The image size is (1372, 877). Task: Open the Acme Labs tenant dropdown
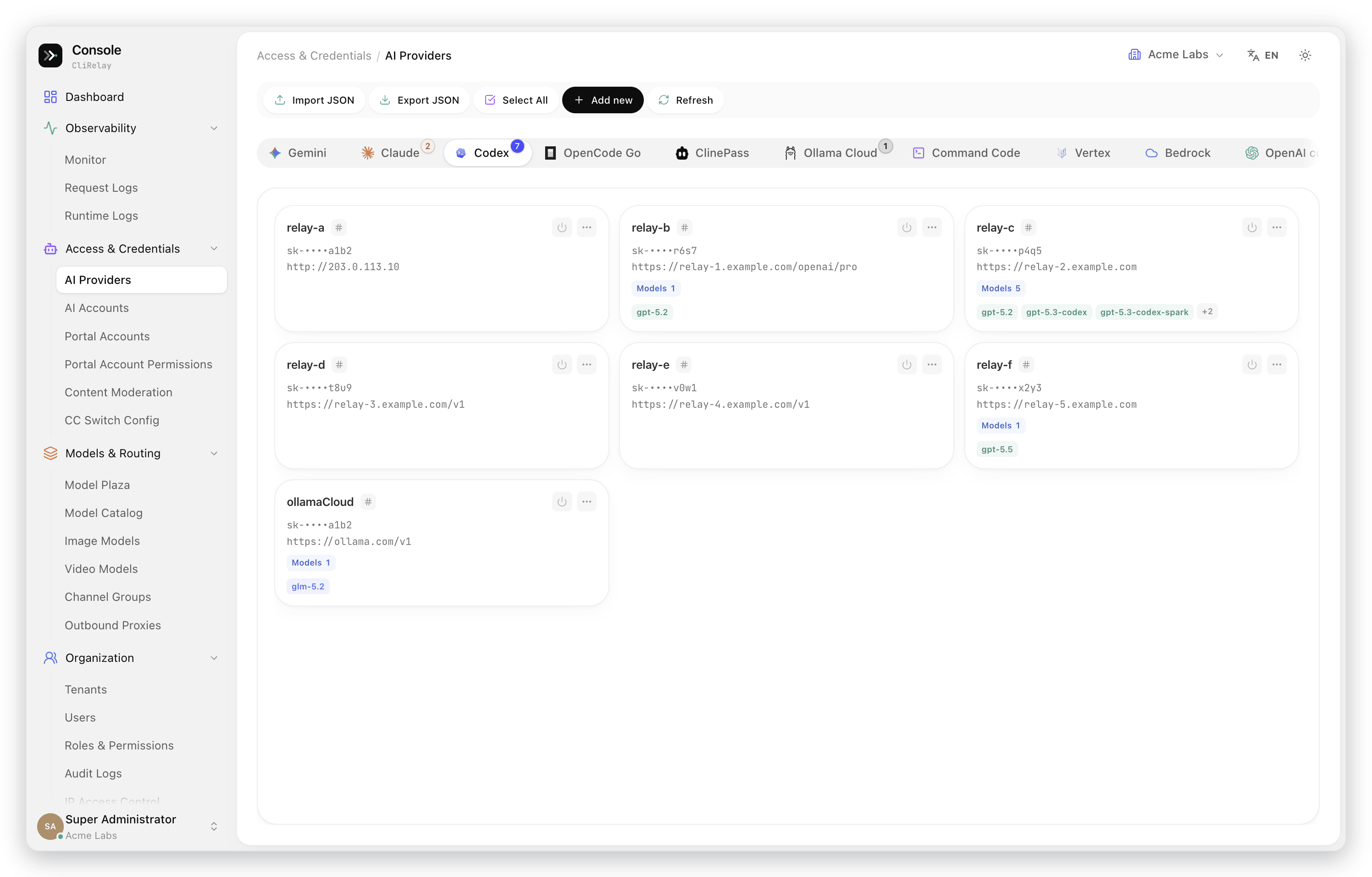click(1175, 55)
